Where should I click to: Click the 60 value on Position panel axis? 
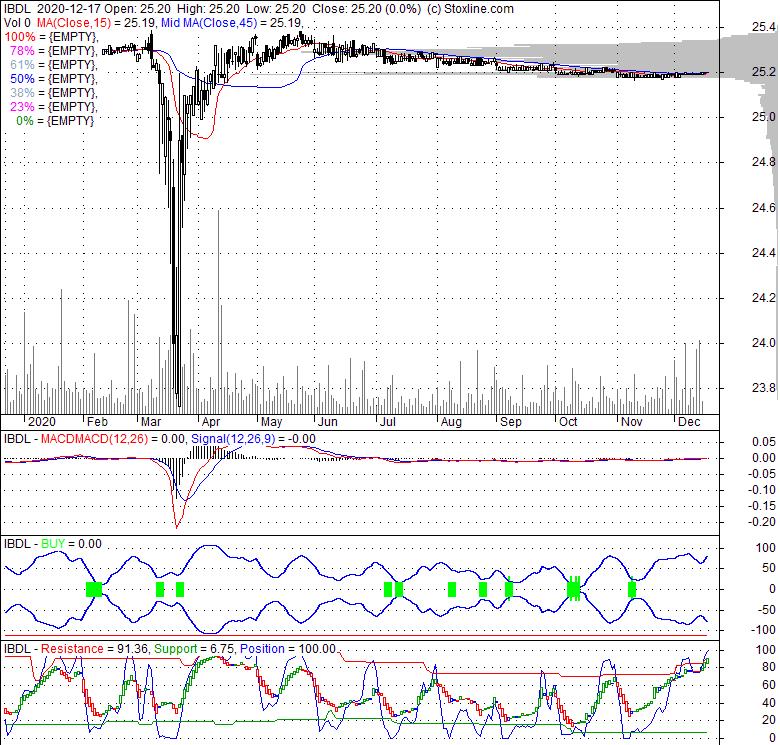(x=769, y=685)
